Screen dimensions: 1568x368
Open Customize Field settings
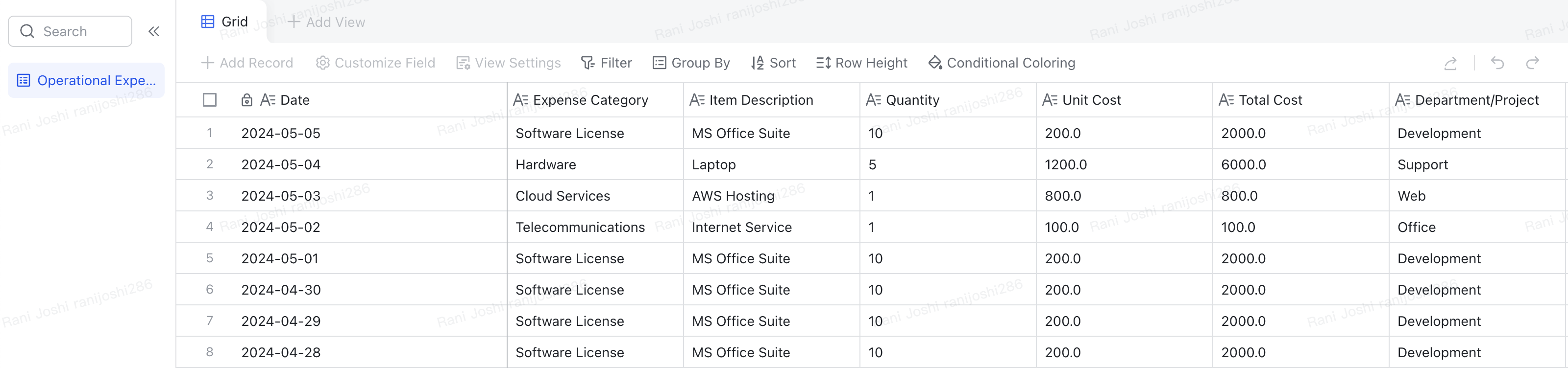[375, 63]
